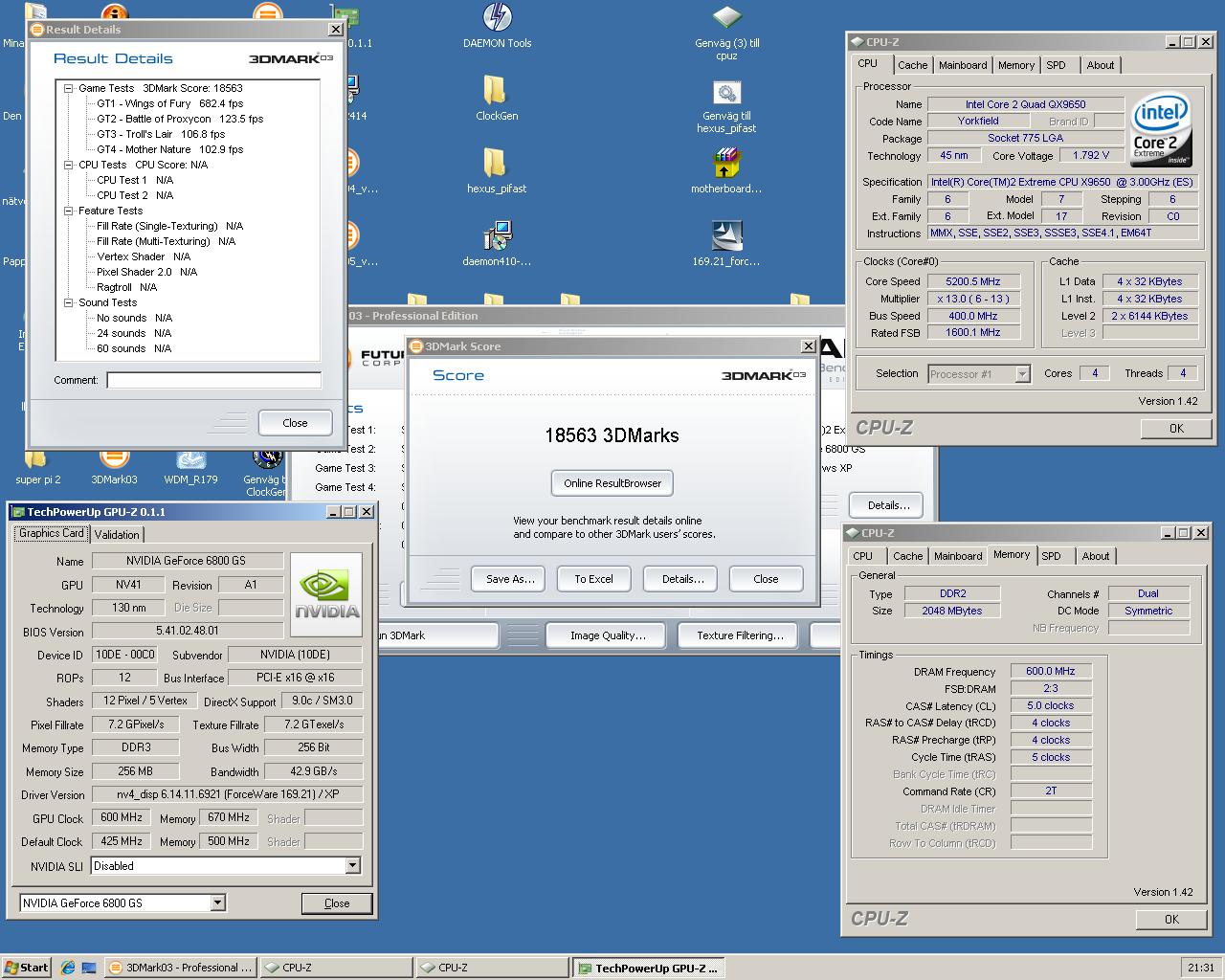Collapse the CPU Tests tree node

click(69, 165)
